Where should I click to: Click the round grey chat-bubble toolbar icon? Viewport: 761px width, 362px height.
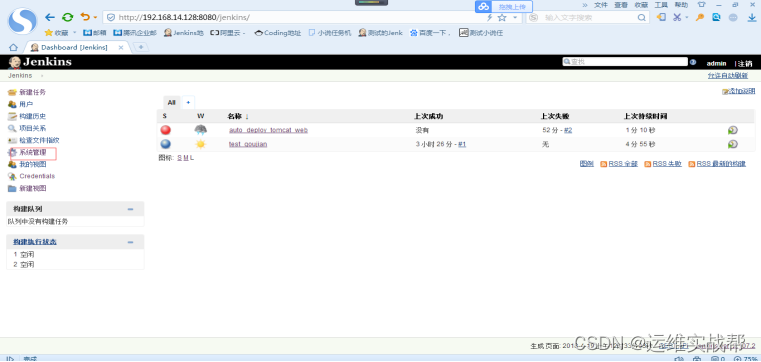click(733, 17)
